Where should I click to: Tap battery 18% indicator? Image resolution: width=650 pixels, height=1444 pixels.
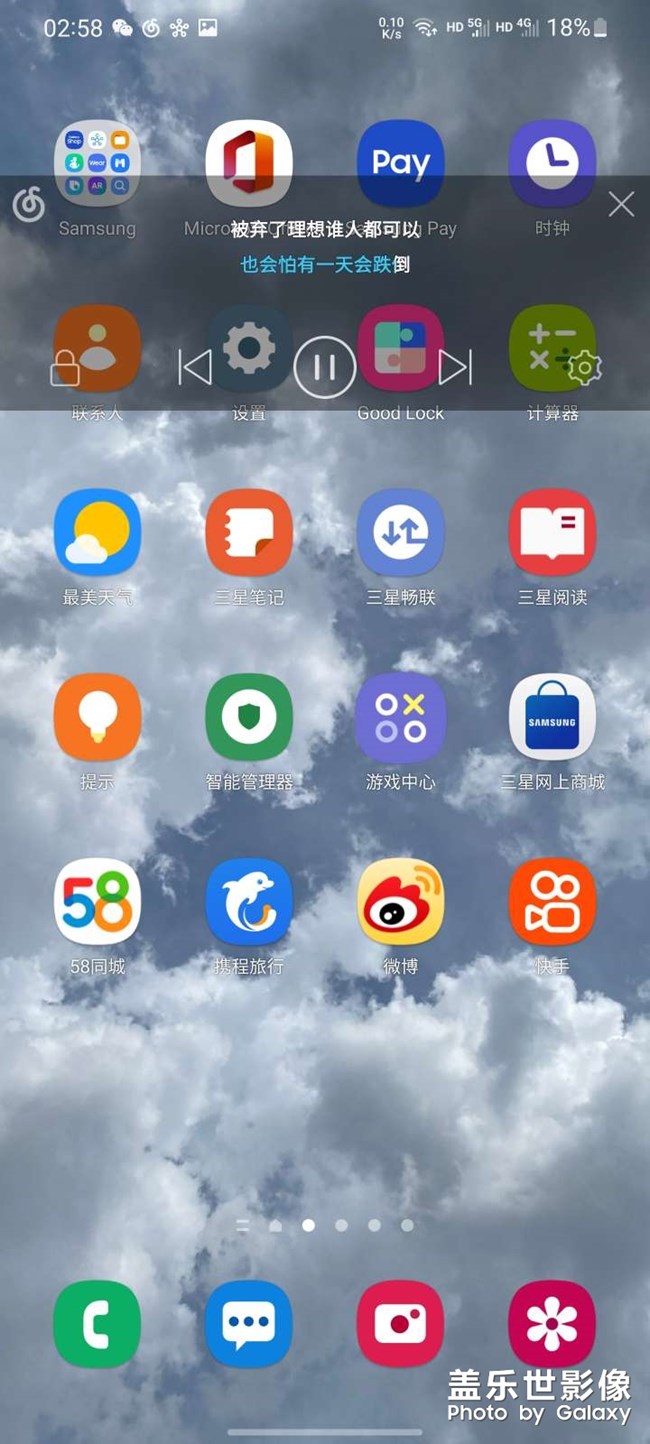[x=577, y=28]
